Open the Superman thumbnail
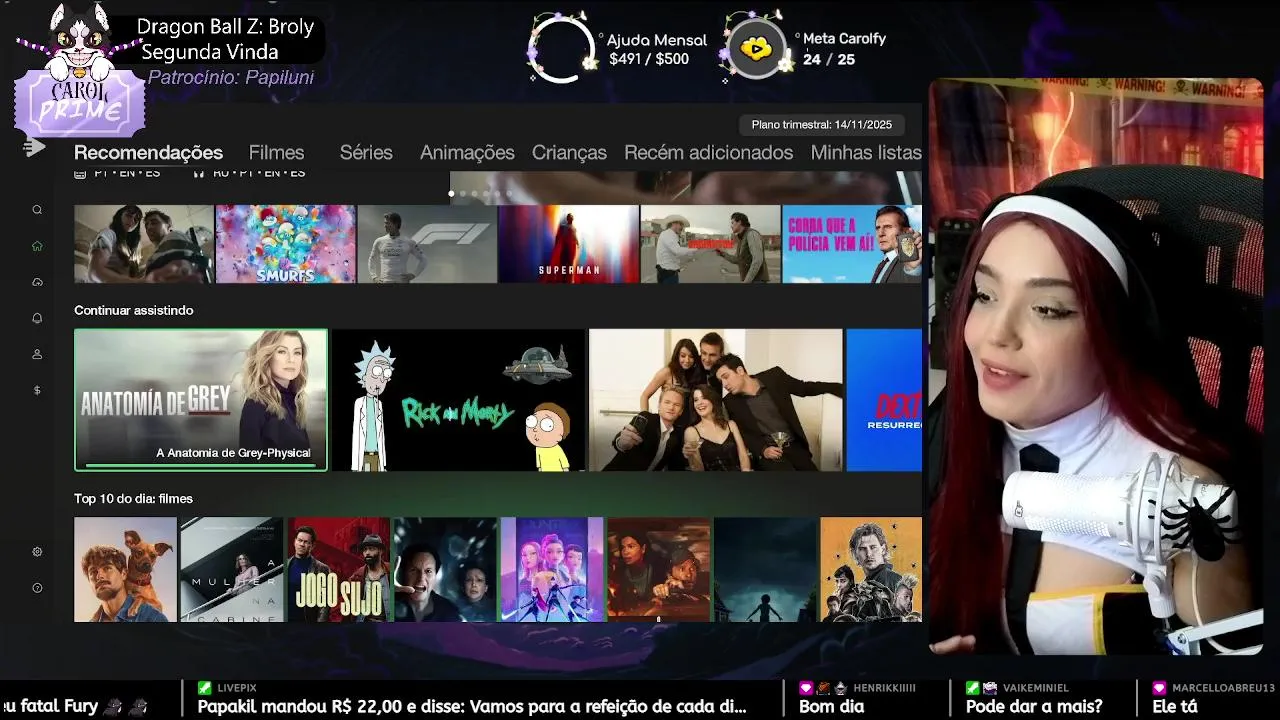 568,244
